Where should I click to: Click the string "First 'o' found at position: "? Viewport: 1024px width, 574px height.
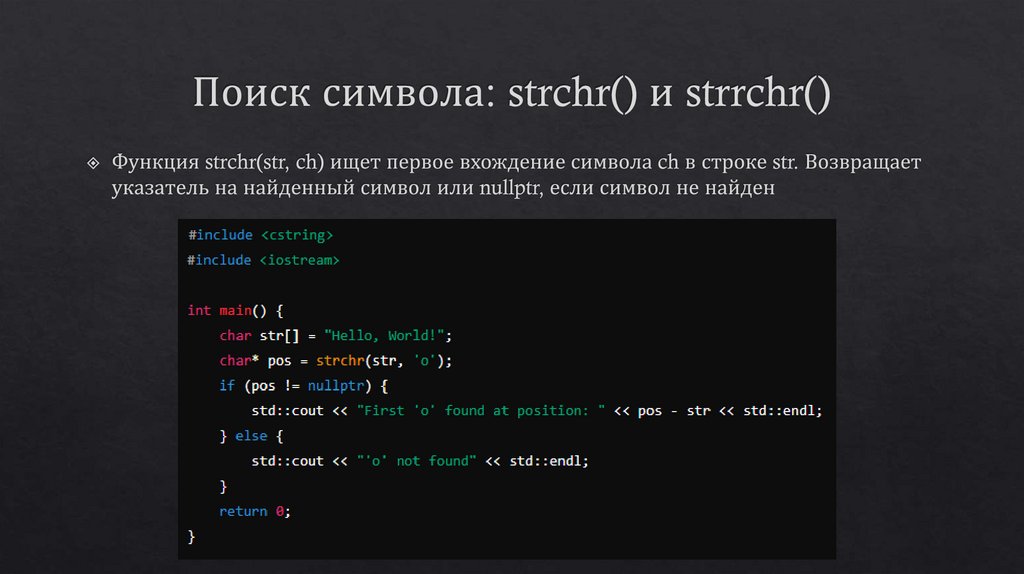pos(481,411)
